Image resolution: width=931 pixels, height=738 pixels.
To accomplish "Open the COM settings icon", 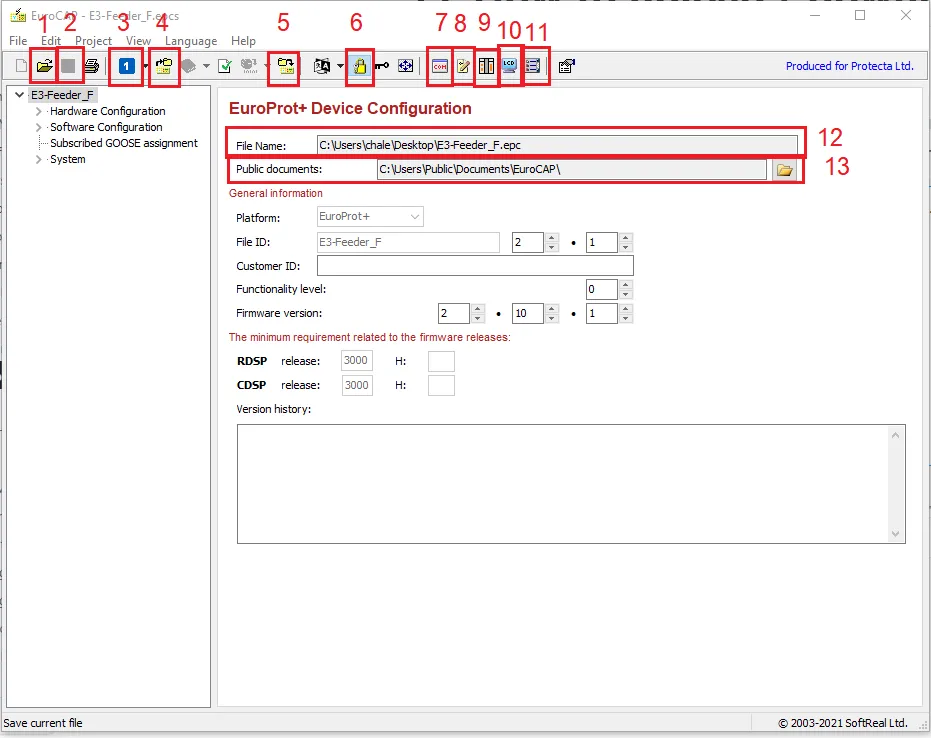I will [x=440, y=66].
